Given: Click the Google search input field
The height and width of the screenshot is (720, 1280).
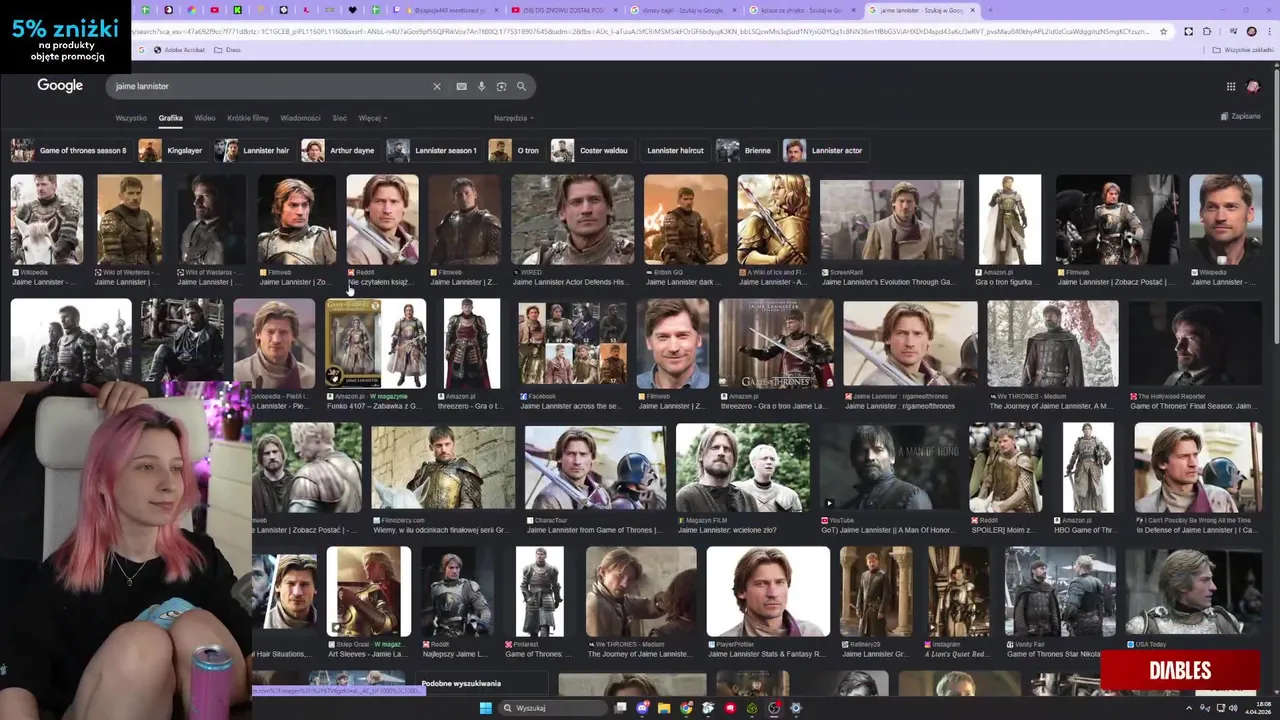Looking at the screenshot, I should coord(270,86).
